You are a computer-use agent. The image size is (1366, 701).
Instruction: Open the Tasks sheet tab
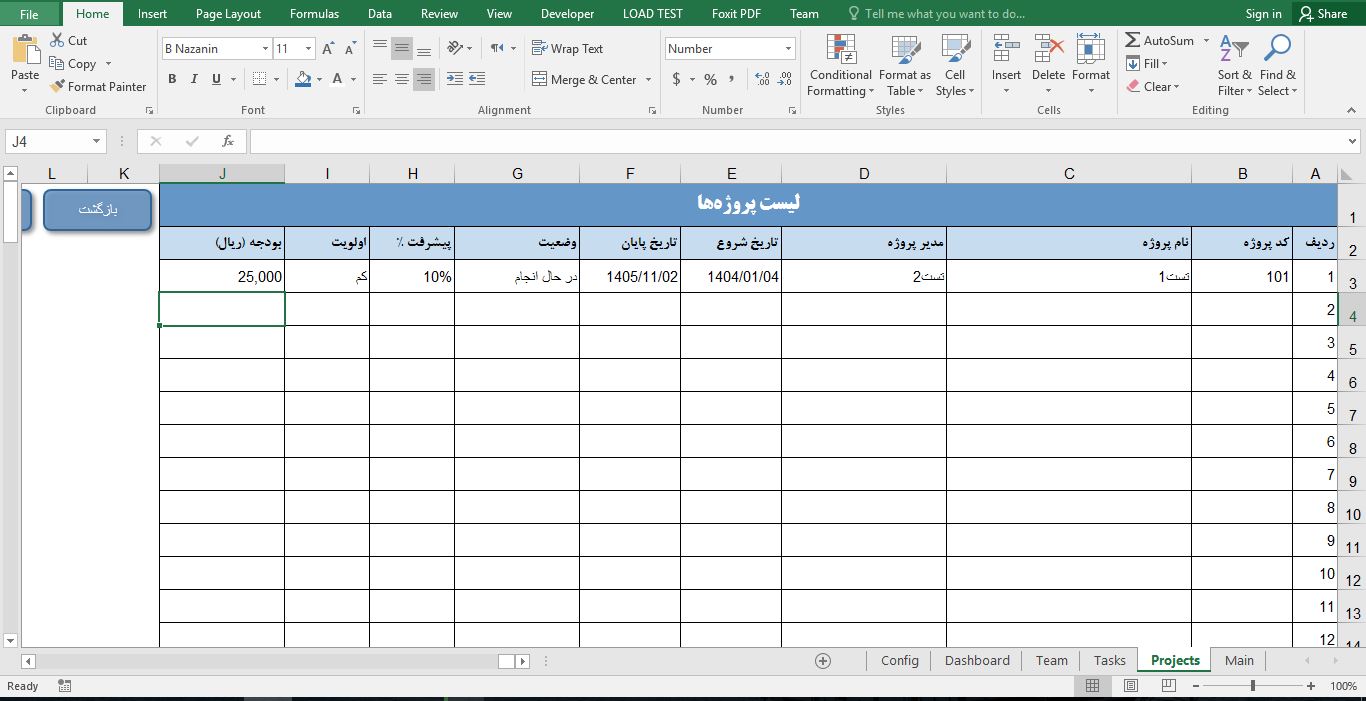click(x=1109, y=660)
